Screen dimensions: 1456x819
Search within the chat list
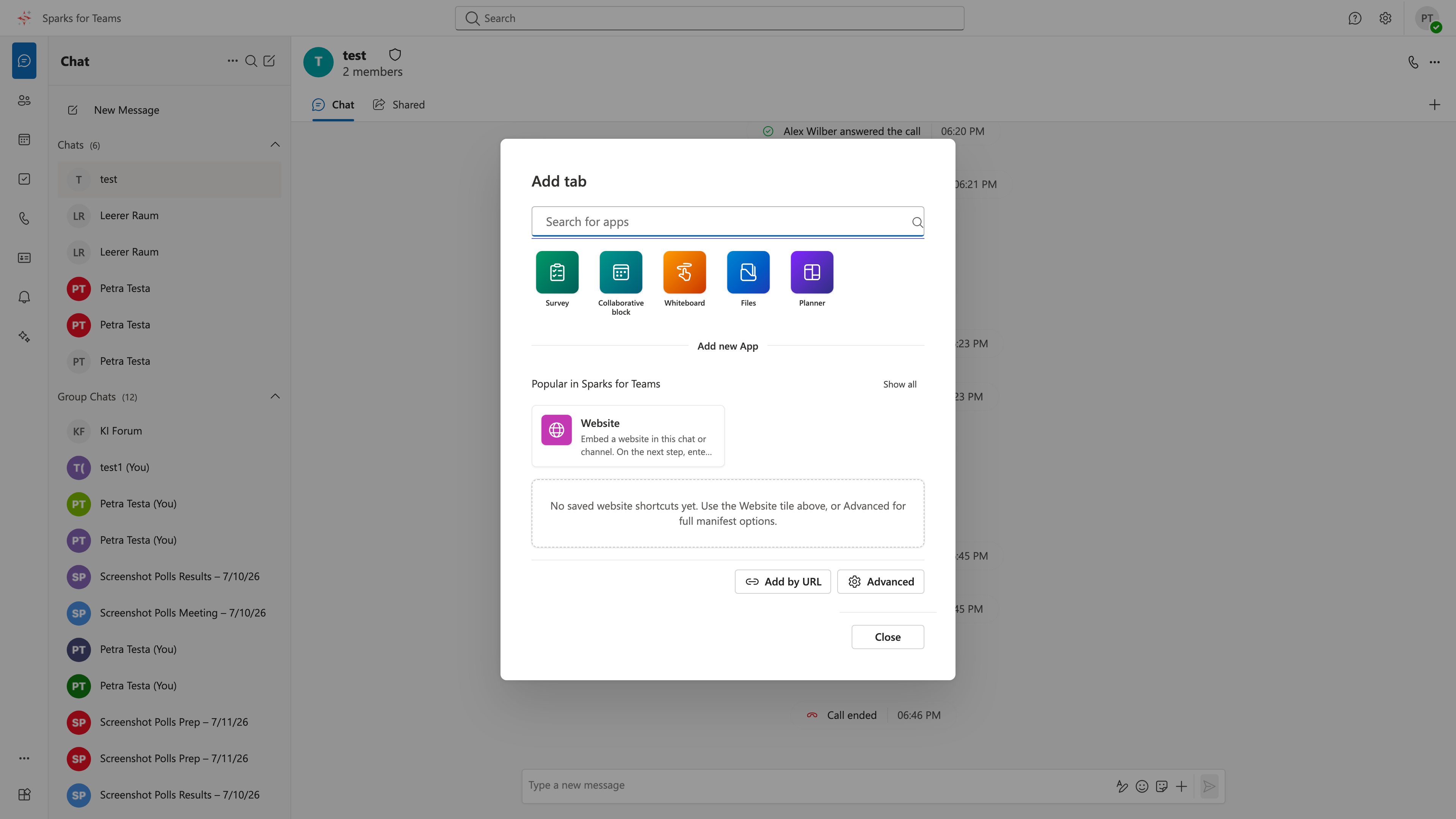point(251,61)
